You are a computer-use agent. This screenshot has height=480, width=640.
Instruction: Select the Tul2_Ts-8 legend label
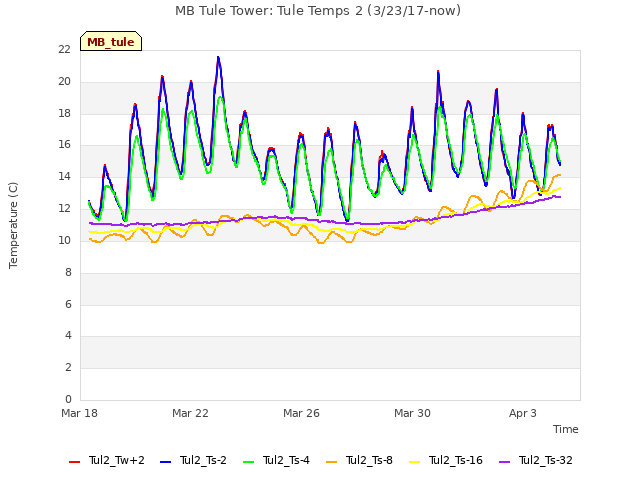369,460
